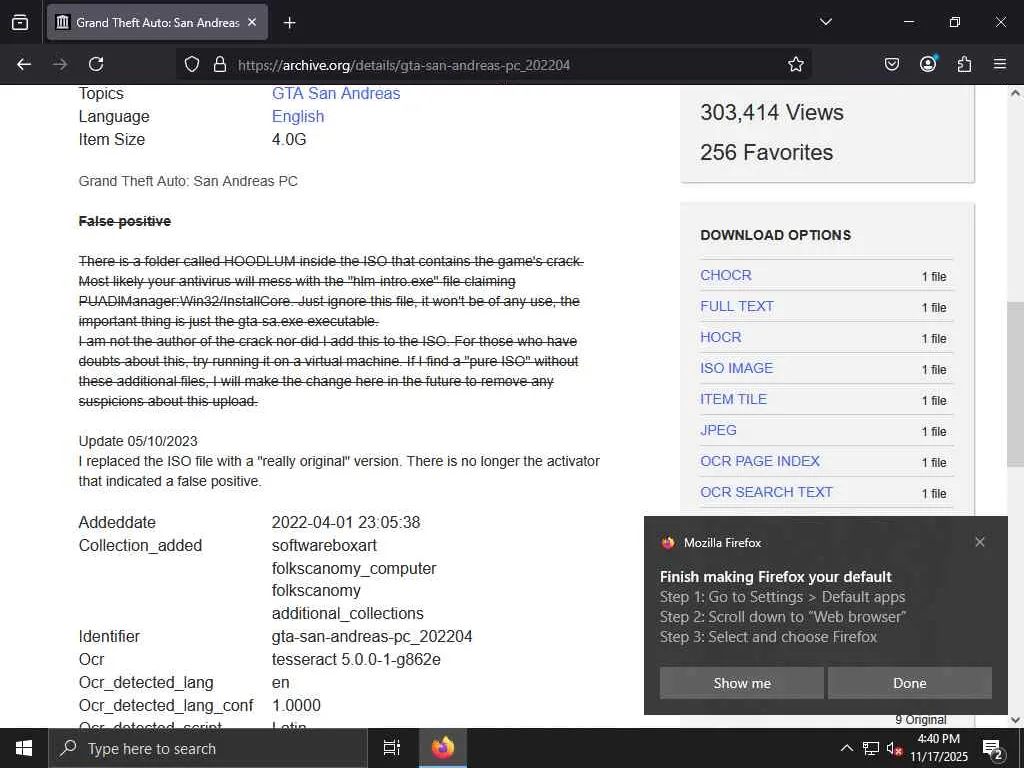Bookmark this page with star icon
This screenshot has width=1024, height=768.
[x=795, y=64]
